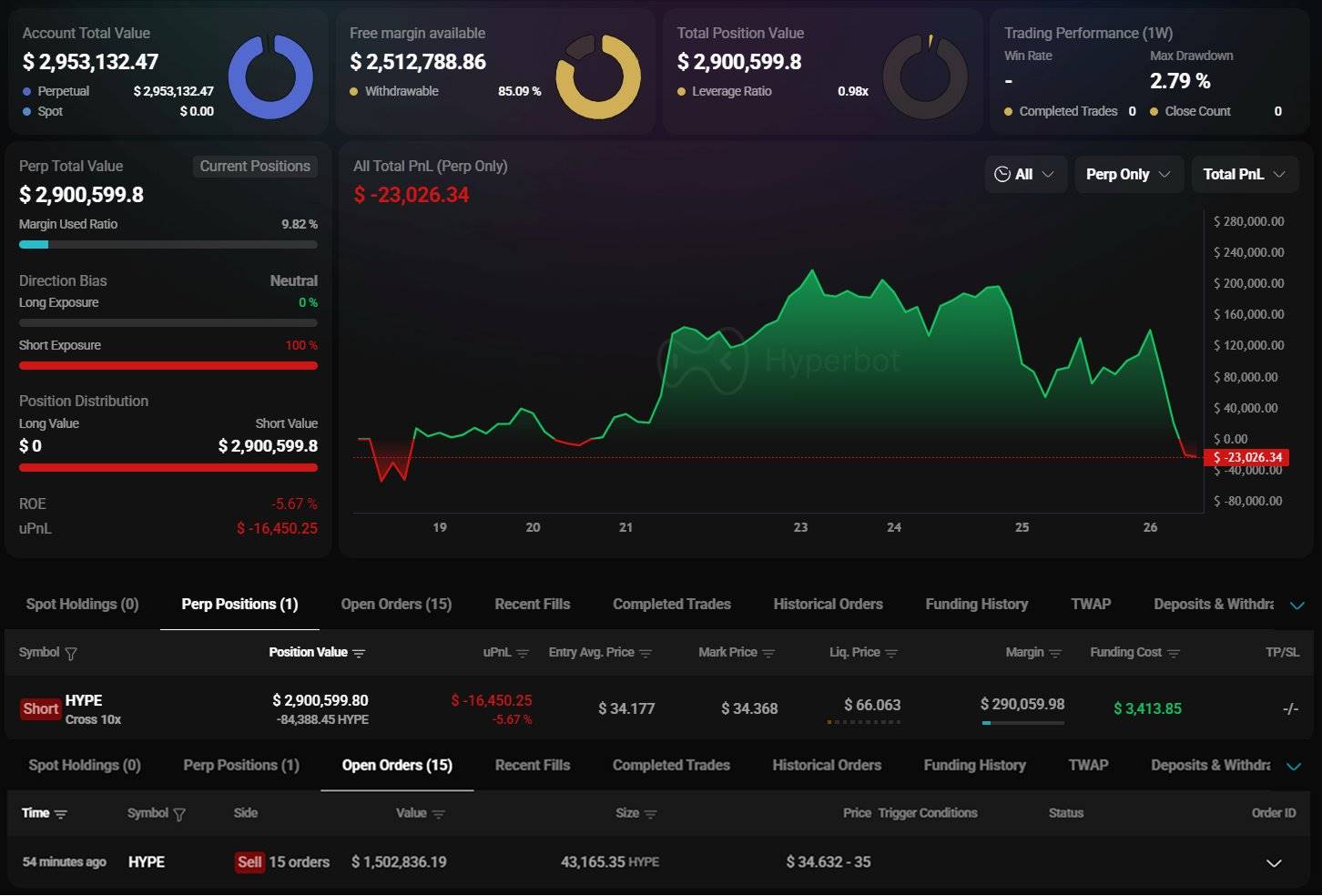
Task: Open the All time range dropdown
Action: (x=1025, y=175)
